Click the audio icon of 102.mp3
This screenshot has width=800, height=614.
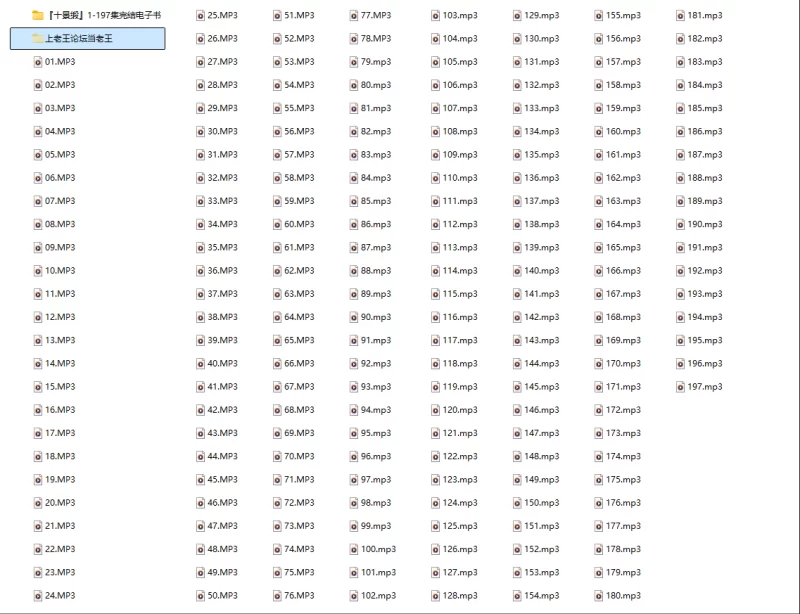coord(354,596)
